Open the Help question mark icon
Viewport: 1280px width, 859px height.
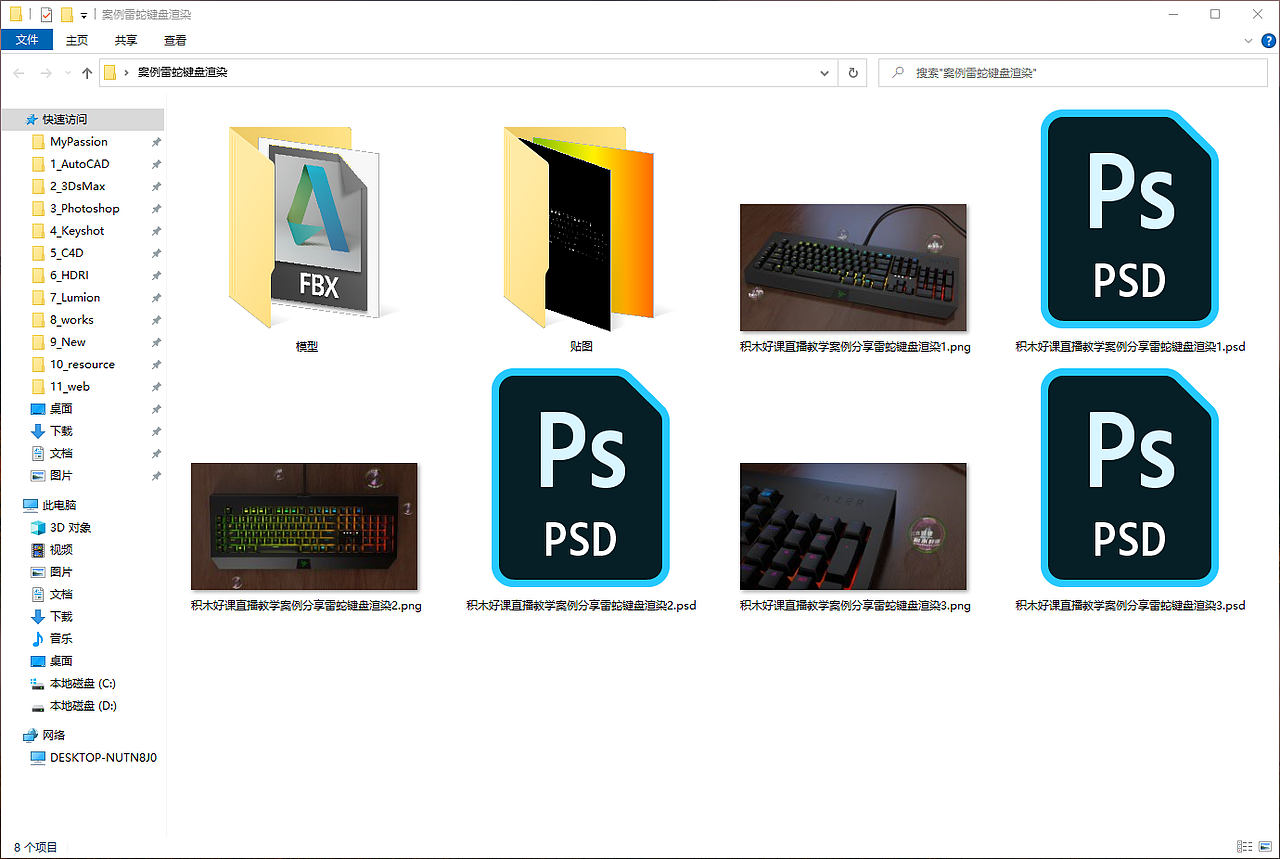pos(1269,41)
